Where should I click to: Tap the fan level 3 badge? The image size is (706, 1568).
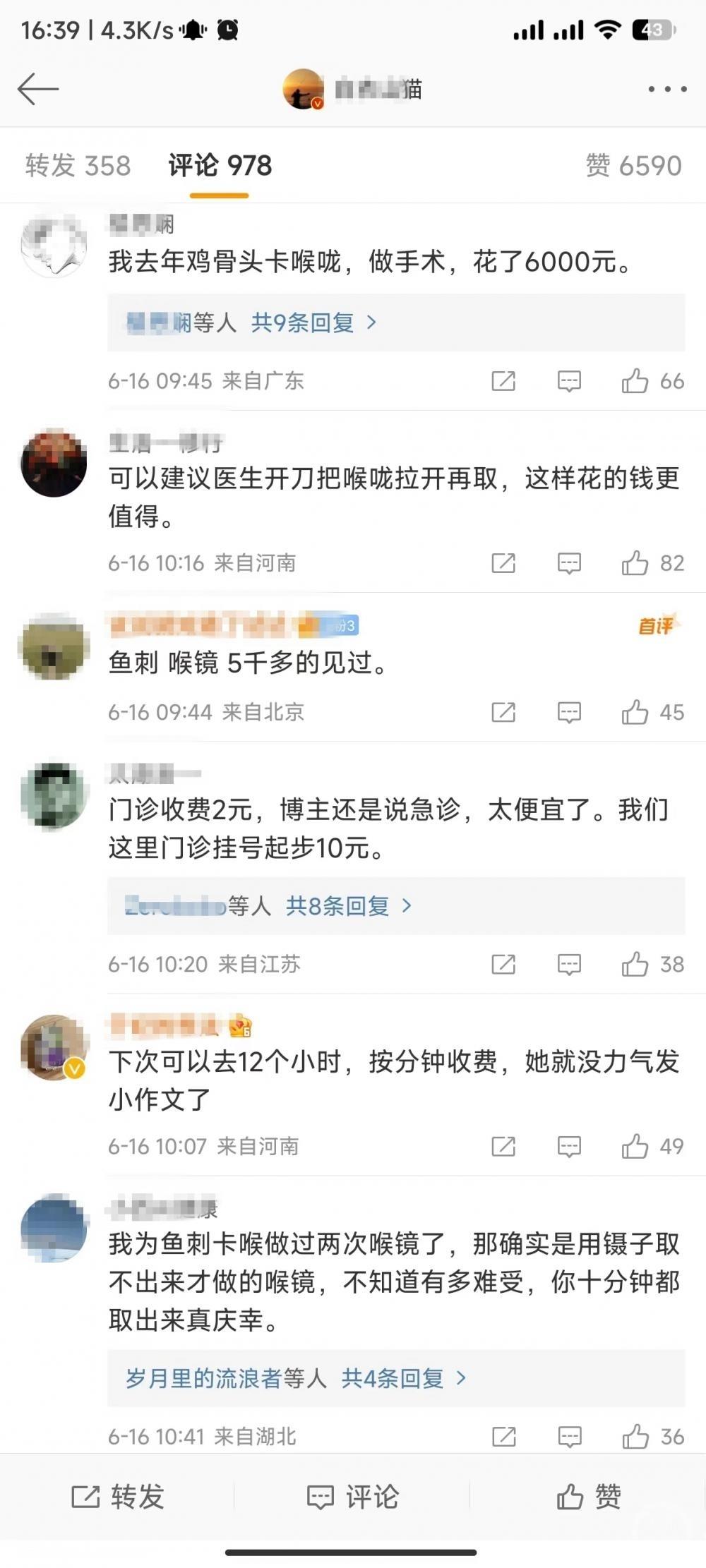(345, 625)
